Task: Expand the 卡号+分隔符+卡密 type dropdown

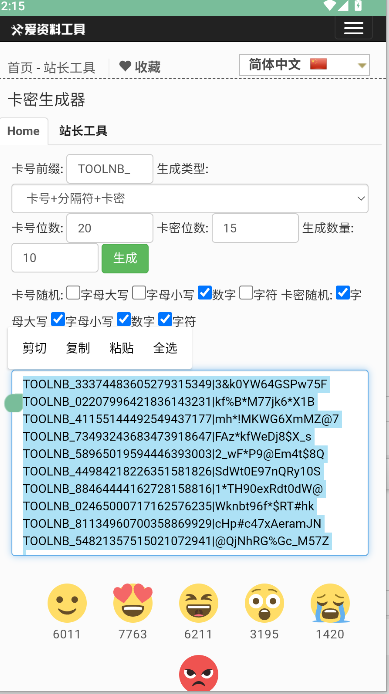Action: coord(190,198)
